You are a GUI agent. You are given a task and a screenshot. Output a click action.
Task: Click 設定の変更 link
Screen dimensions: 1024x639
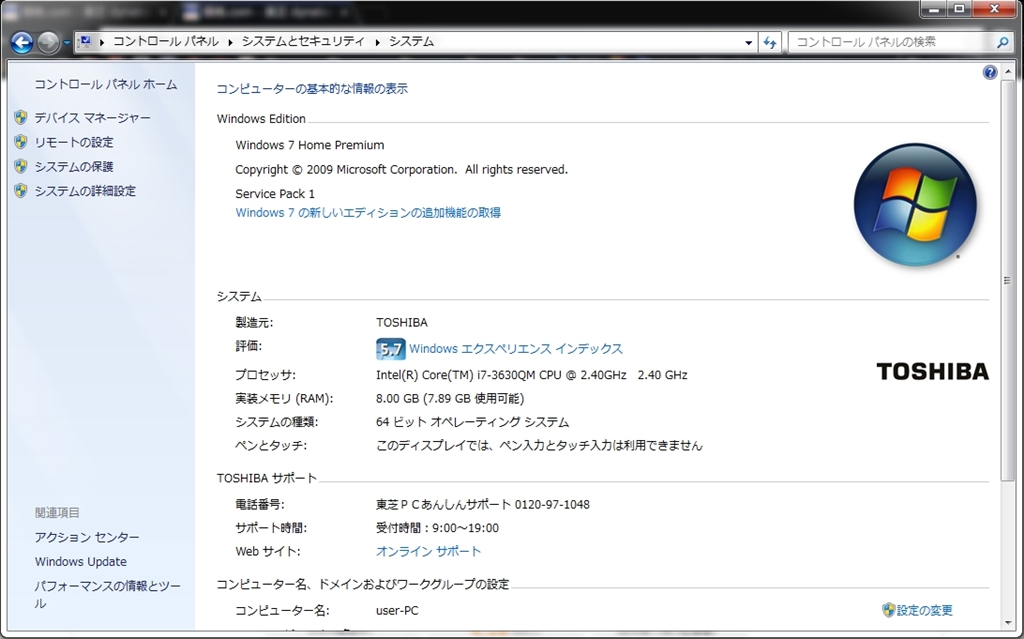[925, 610]
